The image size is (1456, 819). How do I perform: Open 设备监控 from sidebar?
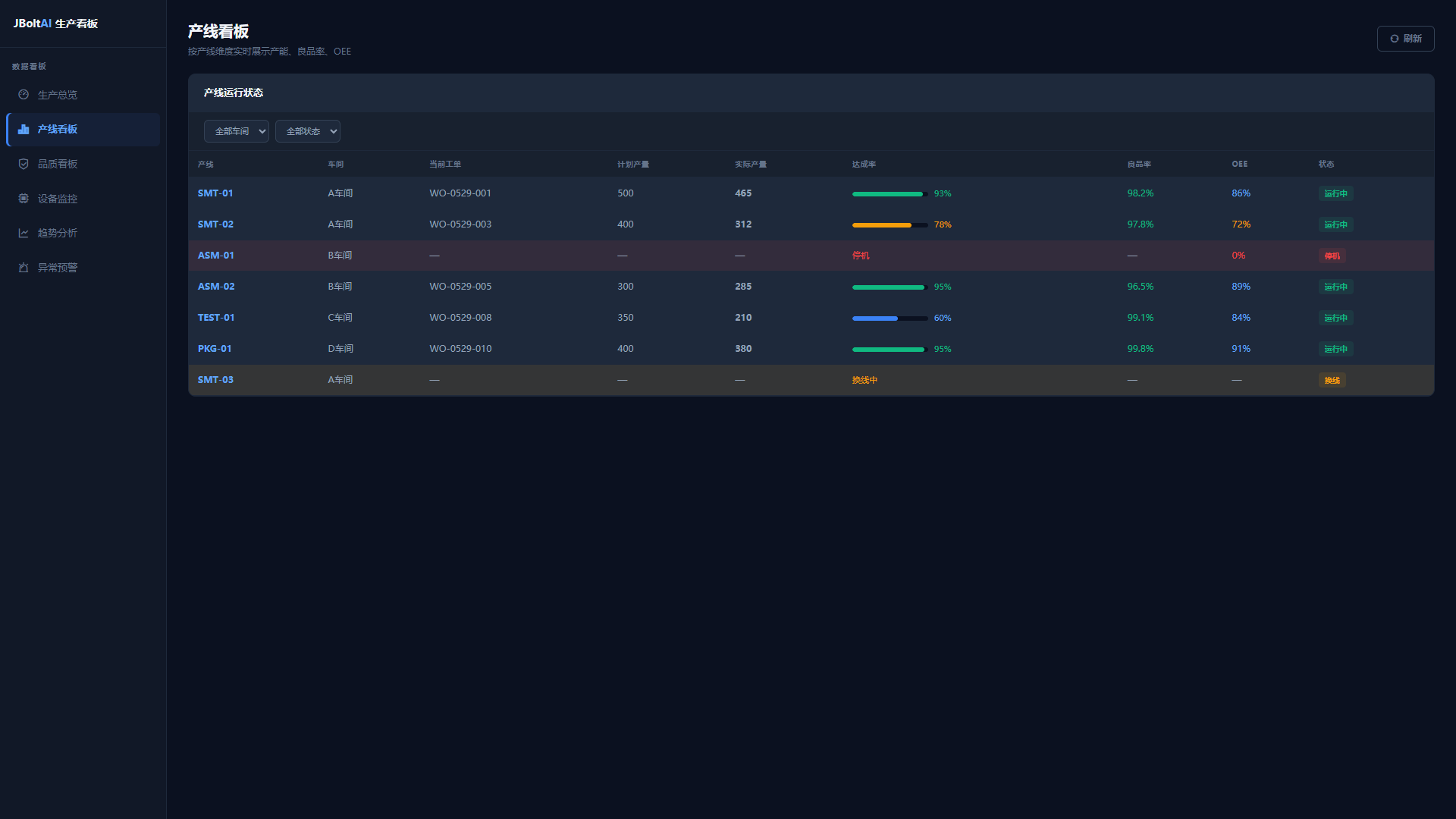pyautogui.click(x=83, y=199)
